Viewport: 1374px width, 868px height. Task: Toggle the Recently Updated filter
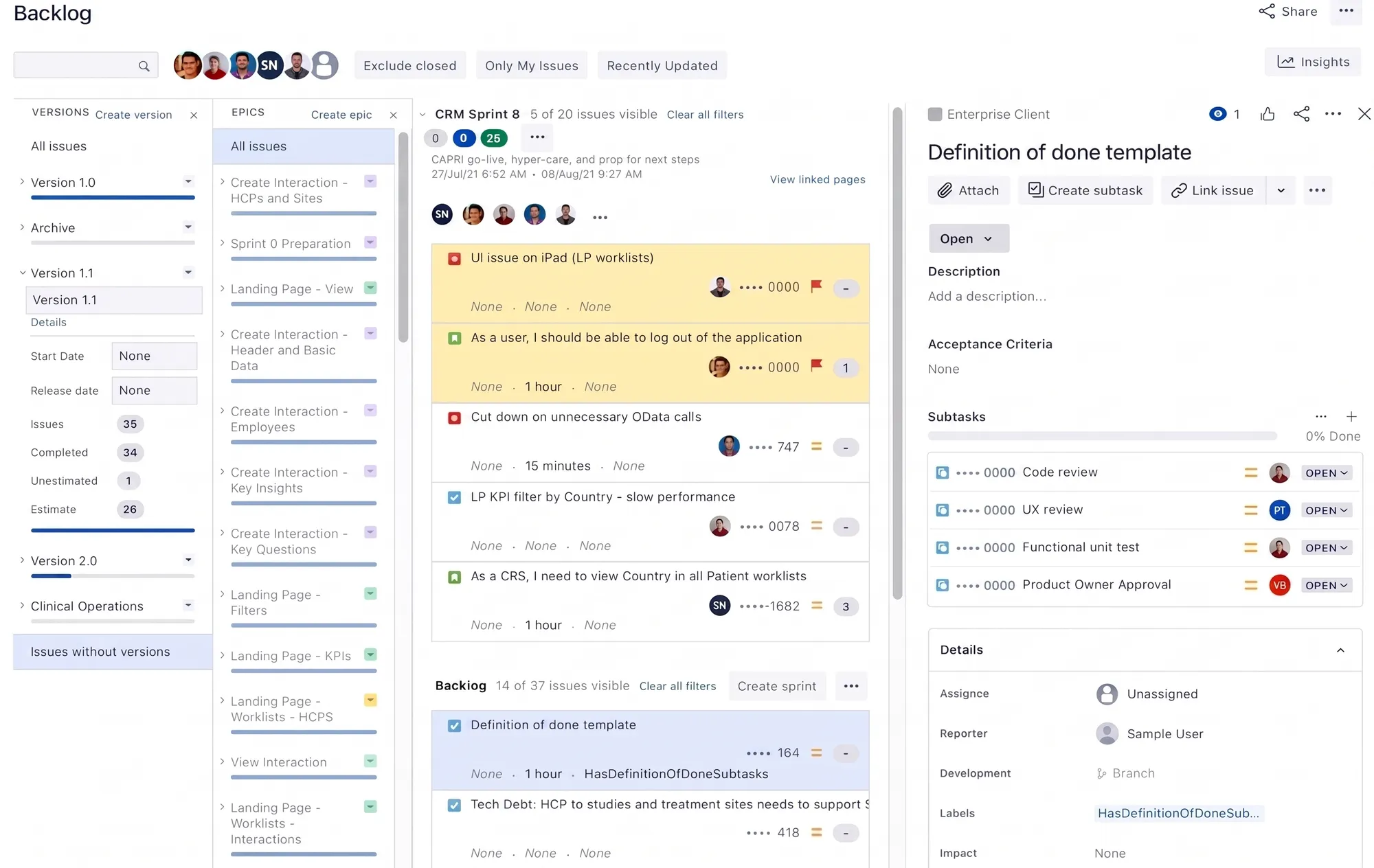click(x=662, y=65)
